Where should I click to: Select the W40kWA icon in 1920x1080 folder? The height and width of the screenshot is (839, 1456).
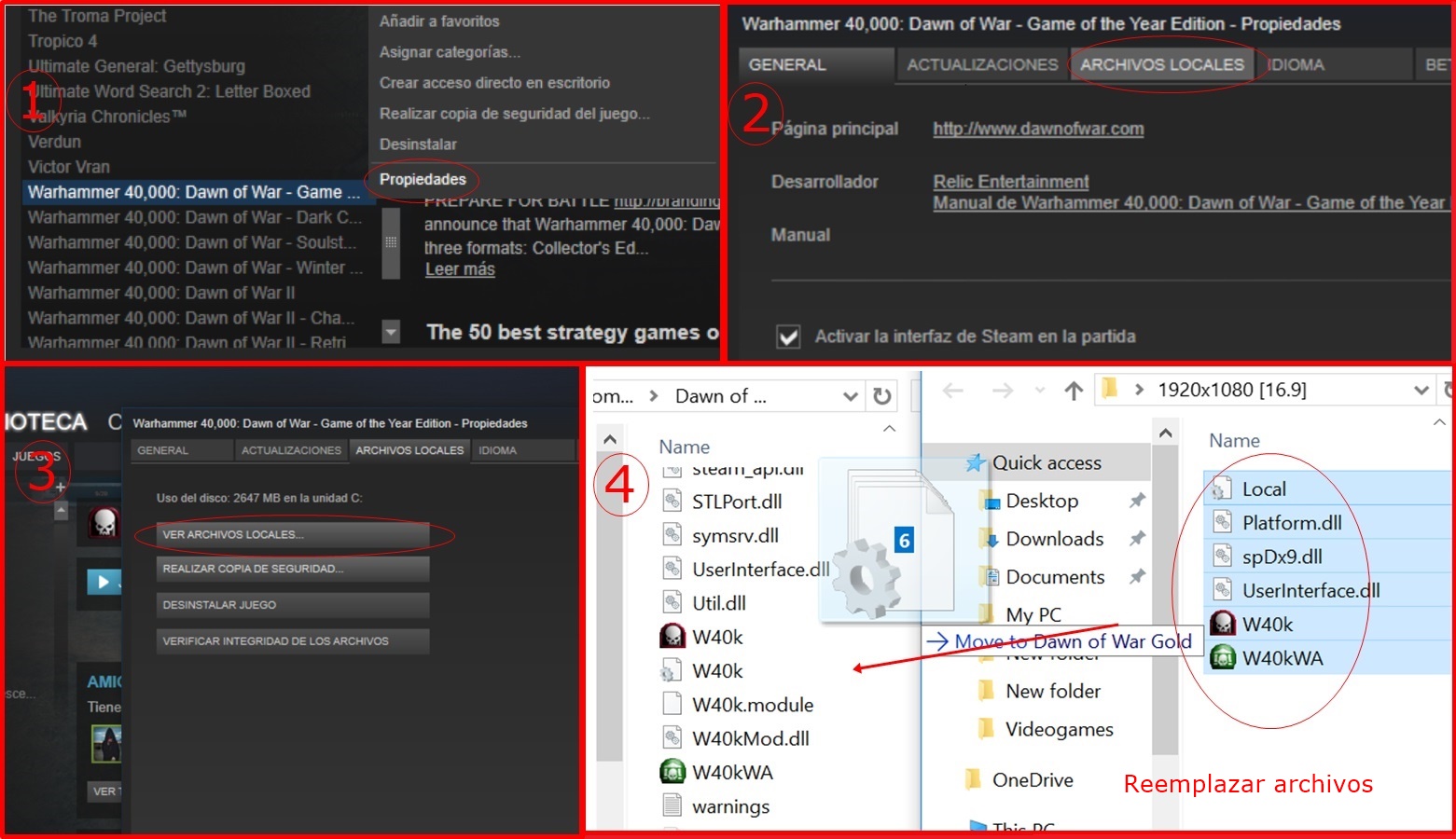(1222, 658)
